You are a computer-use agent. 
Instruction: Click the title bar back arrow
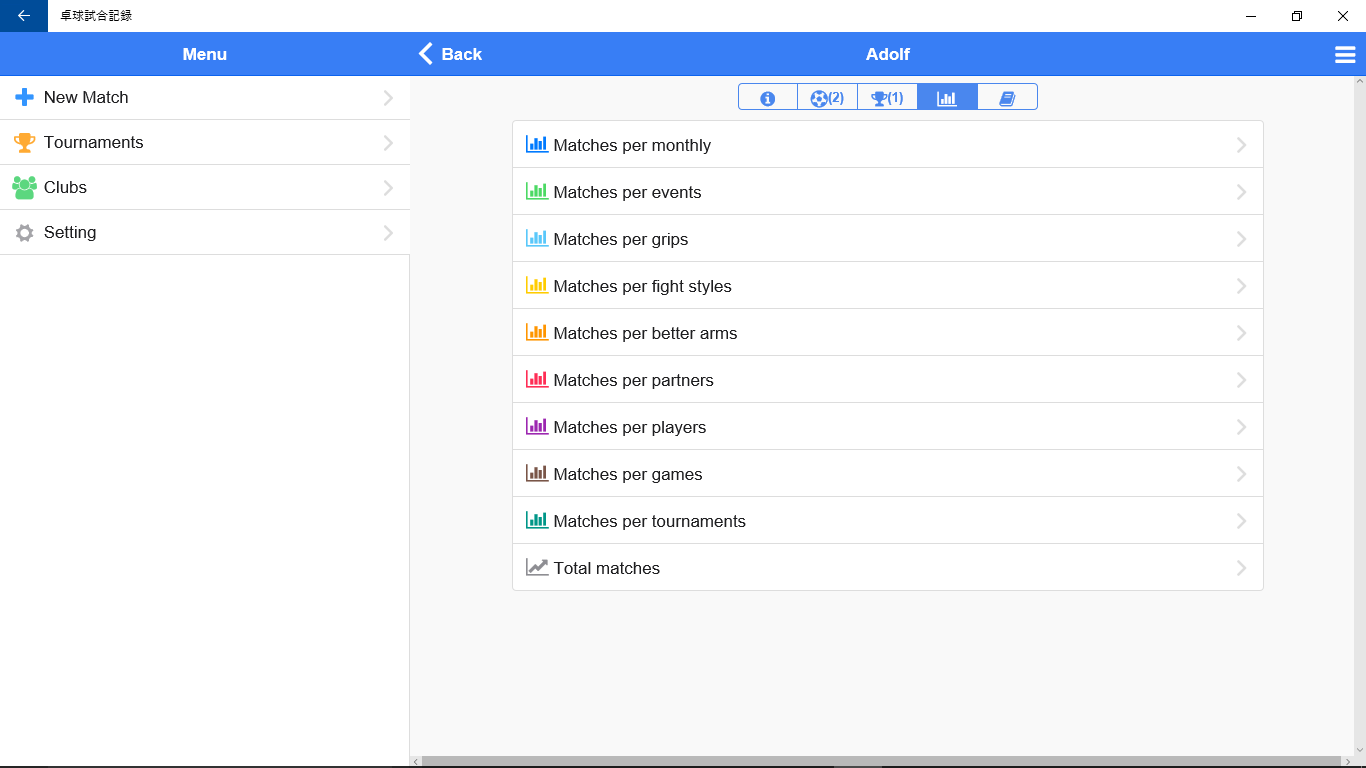pyautogui.click(x=24, y=16)
